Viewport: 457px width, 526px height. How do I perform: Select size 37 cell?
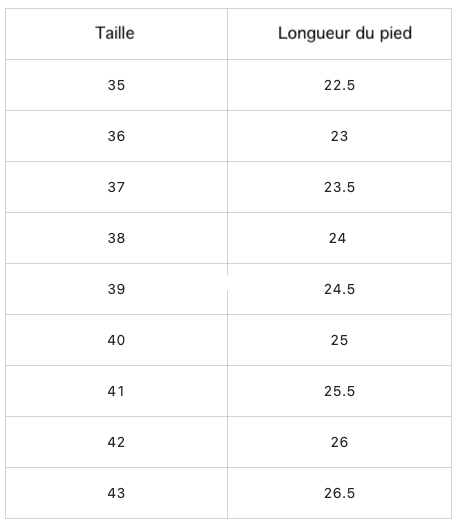(x=116, y=187)
